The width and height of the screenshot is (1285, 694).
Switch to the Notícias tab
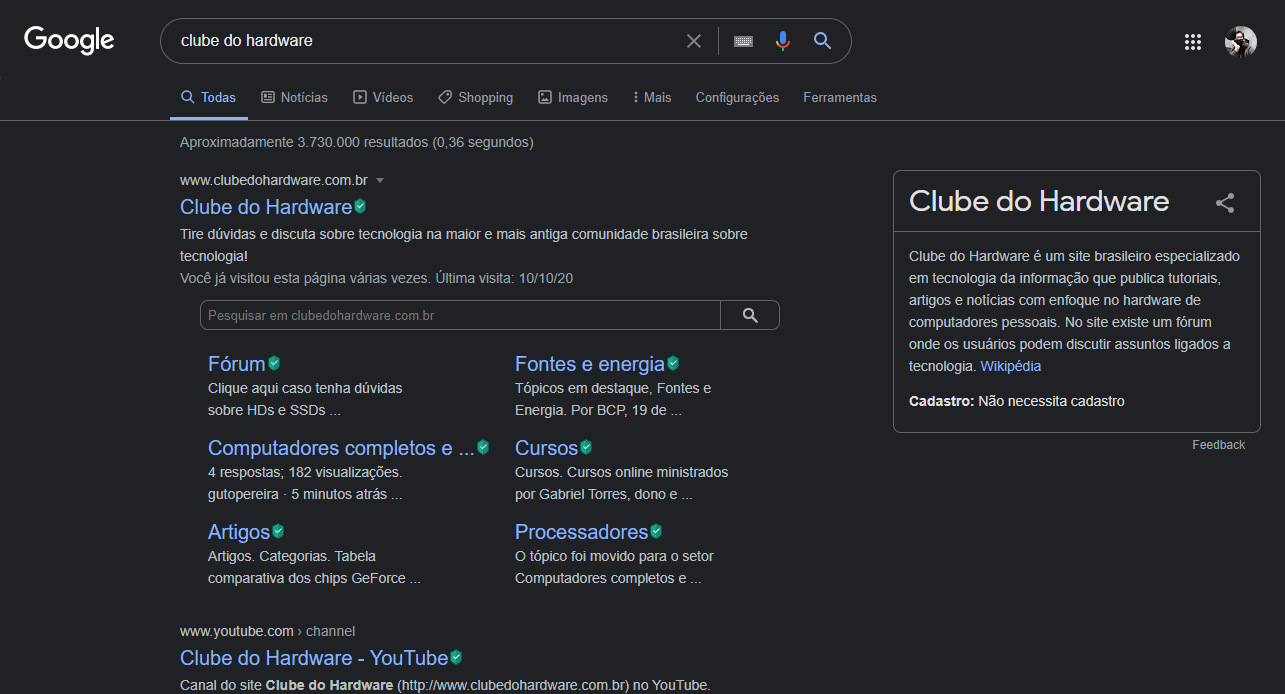(294, 97)
